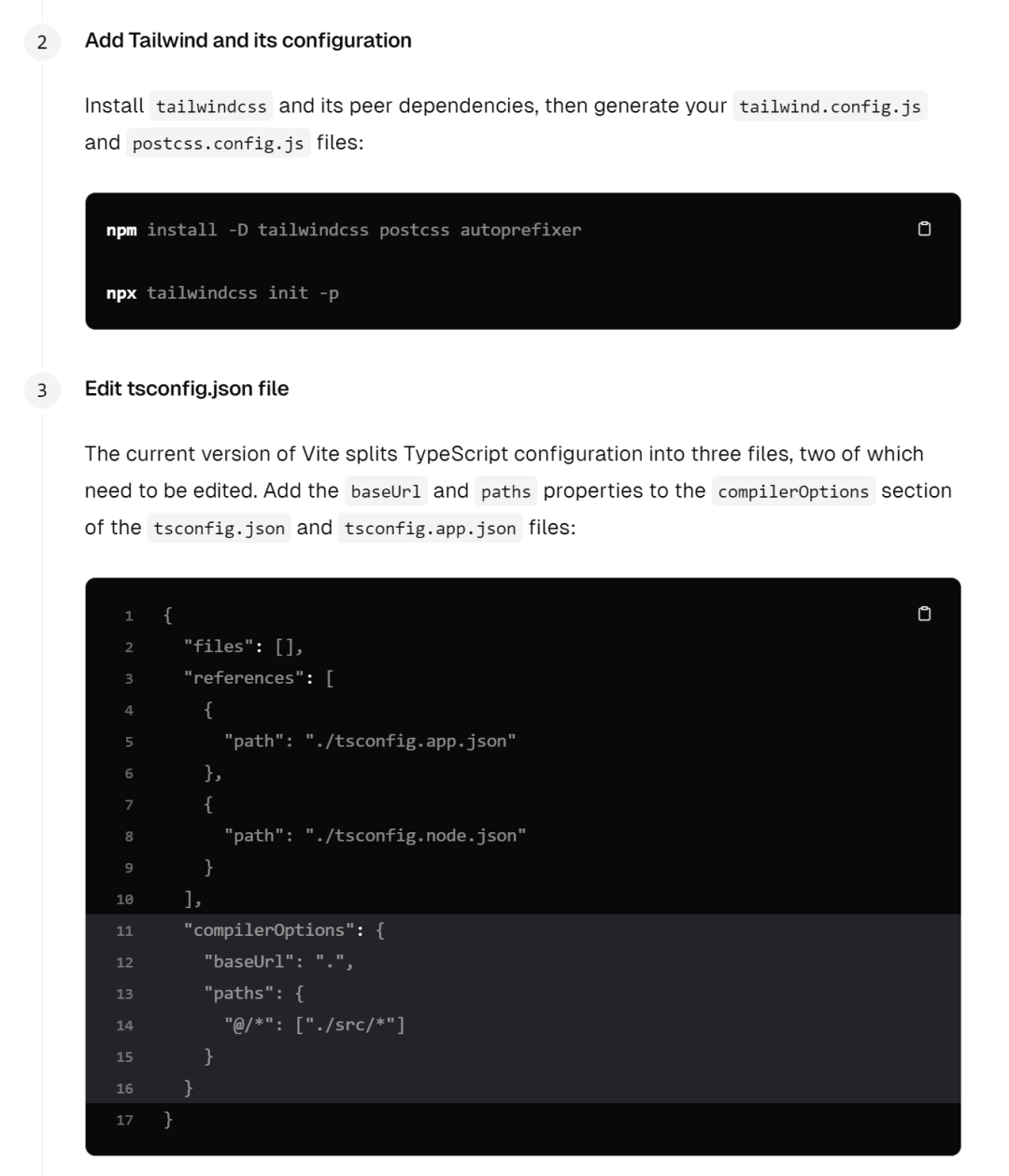Click the inline 'compilerOptions' tag in the paragraph

point(793,491)
